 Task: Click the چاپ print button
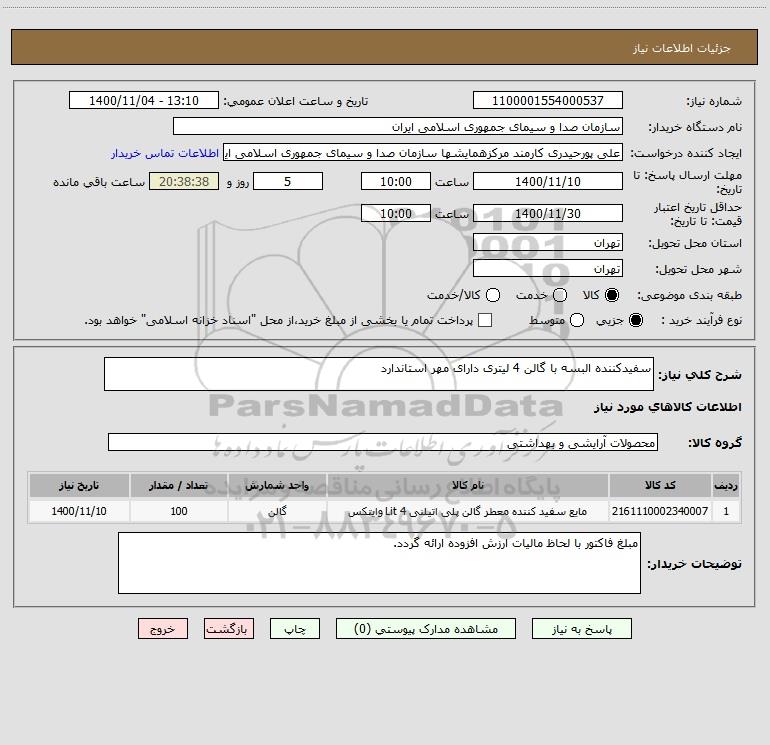click(295, 629)
